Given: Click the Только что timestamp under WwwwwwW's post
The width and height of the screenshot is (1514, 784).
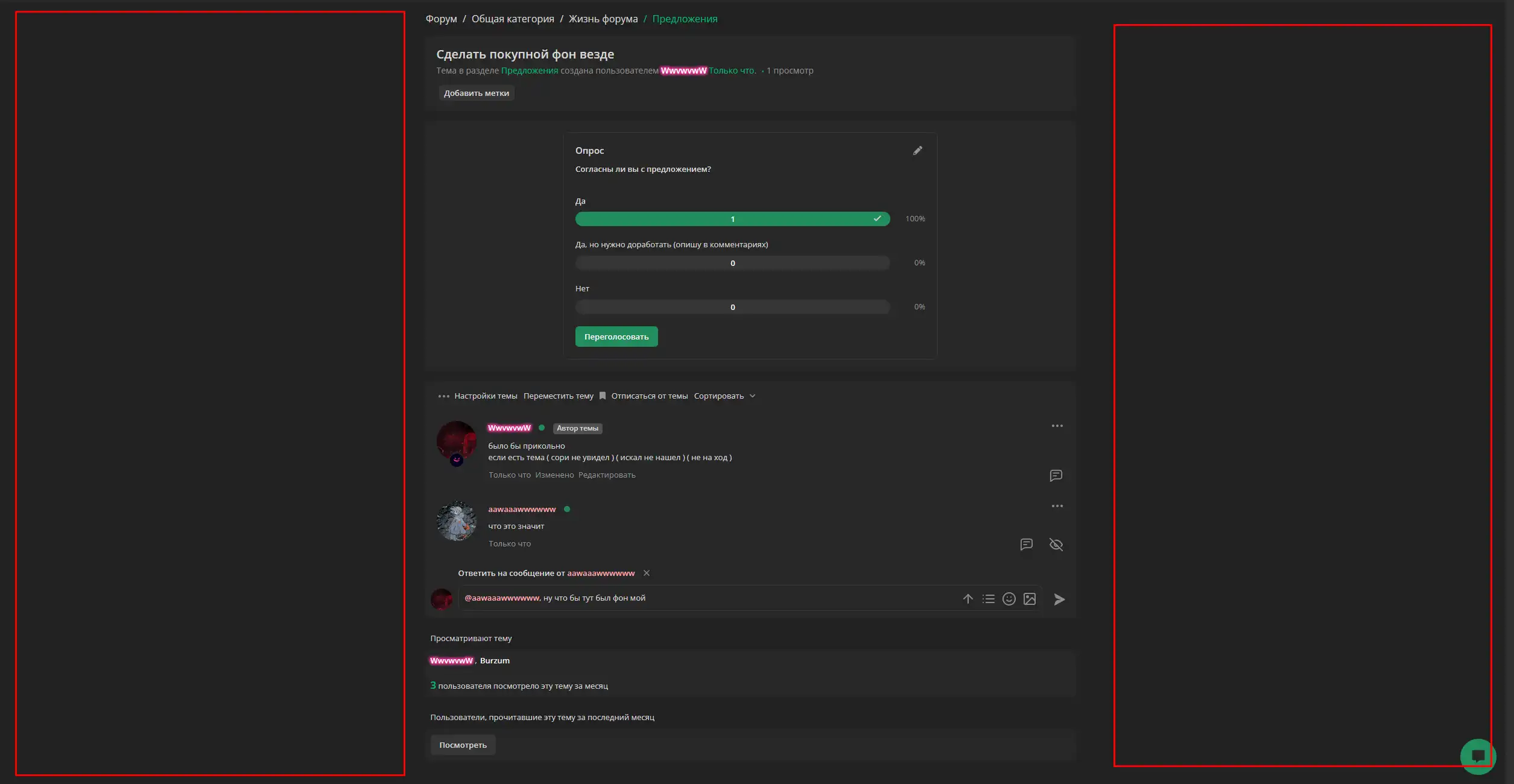Looking at the screenshot, I should coord(510,475).
